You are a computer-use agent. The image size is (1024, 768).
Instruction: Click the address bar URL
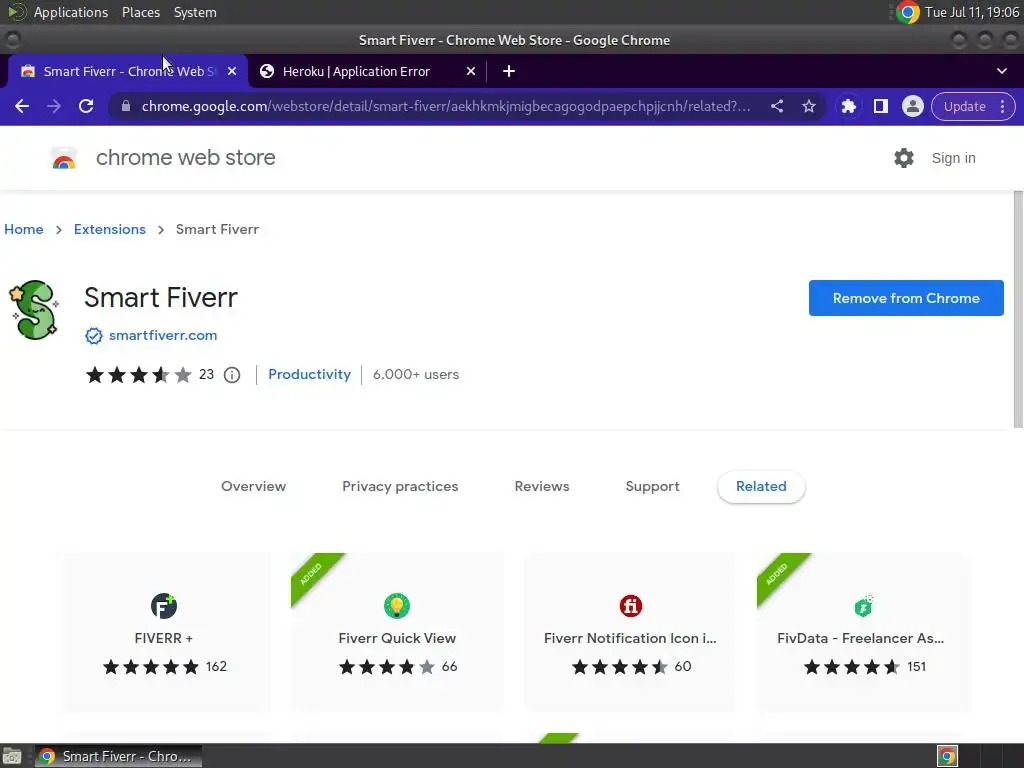pos(446,106)
